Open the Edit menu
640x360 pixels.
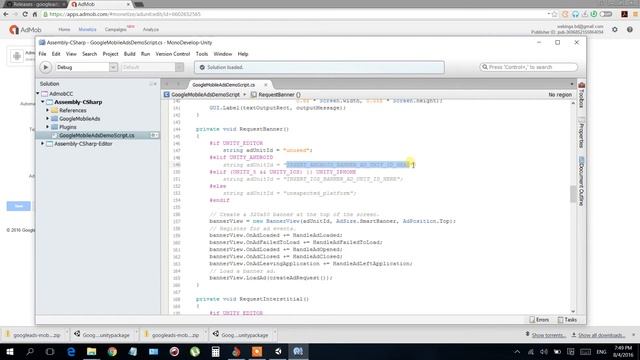click(x=56, y=54)
